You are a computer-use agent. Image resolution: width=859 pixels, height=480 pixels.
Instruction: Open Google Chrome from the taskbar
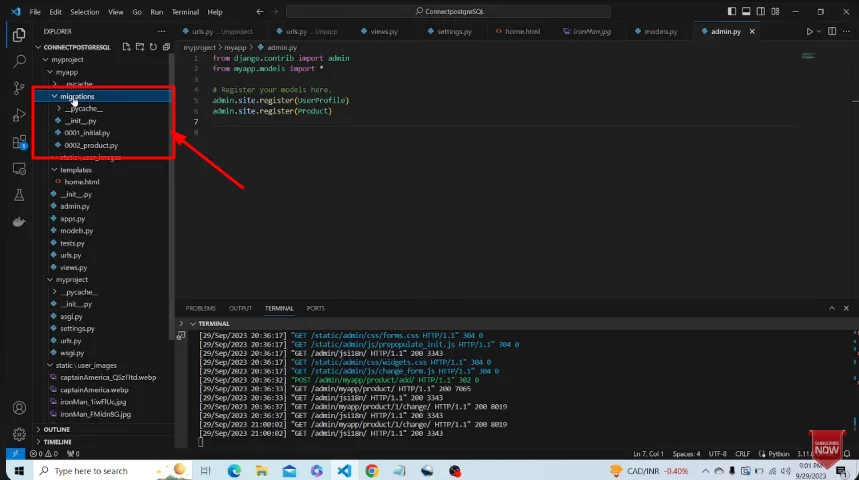pos(372,471)
